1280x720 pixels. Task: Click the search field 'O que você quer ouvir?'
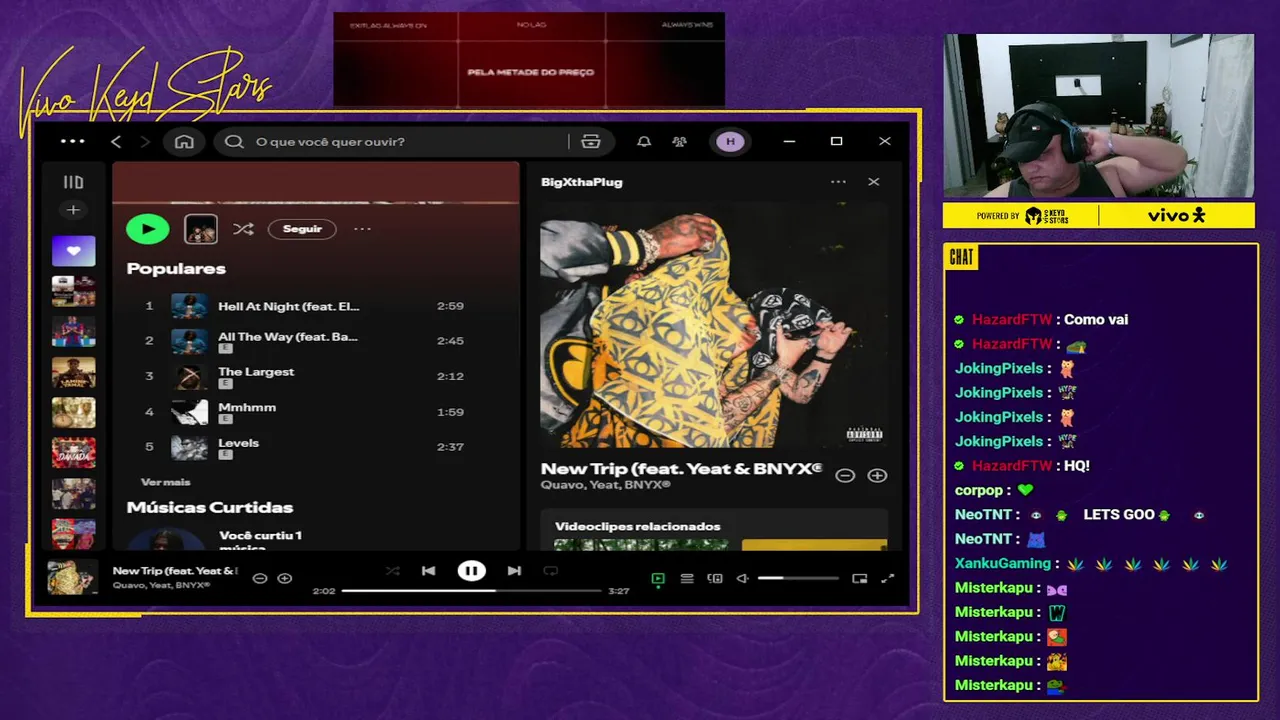(400, 142)
